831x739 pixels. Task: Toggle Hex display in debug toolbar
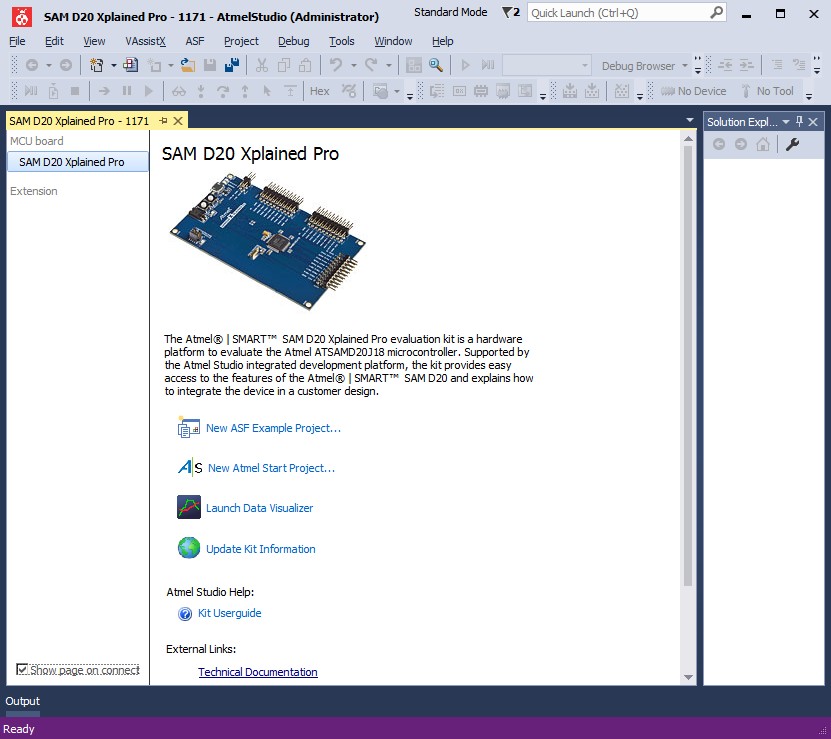[x=320, y=91]
